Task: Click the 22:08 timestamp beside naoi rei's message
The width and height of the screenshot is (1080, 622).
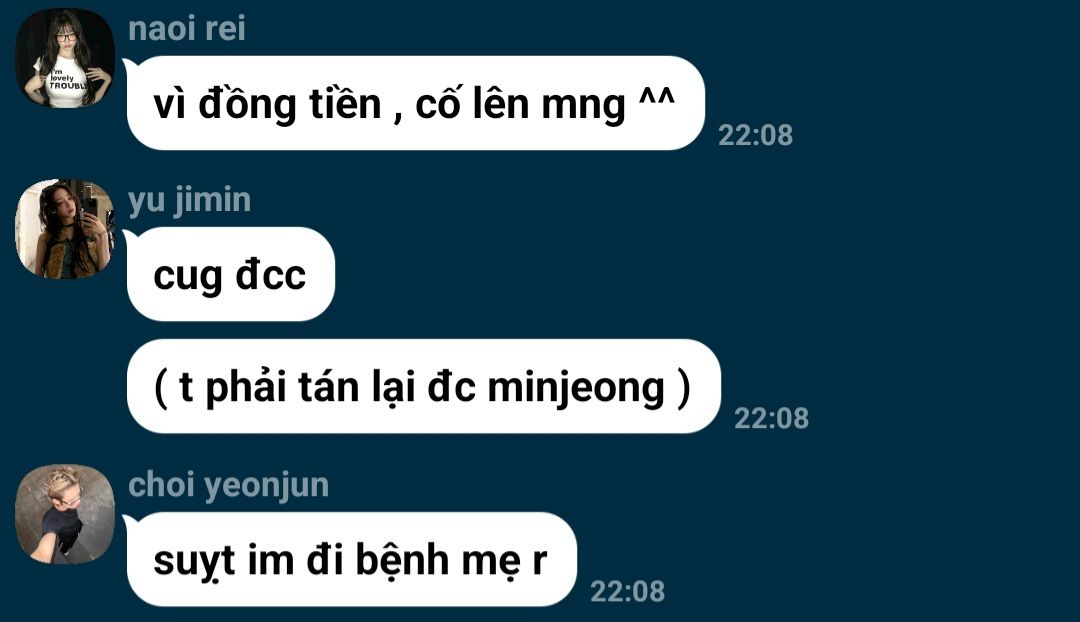Action: pos(756,135)
